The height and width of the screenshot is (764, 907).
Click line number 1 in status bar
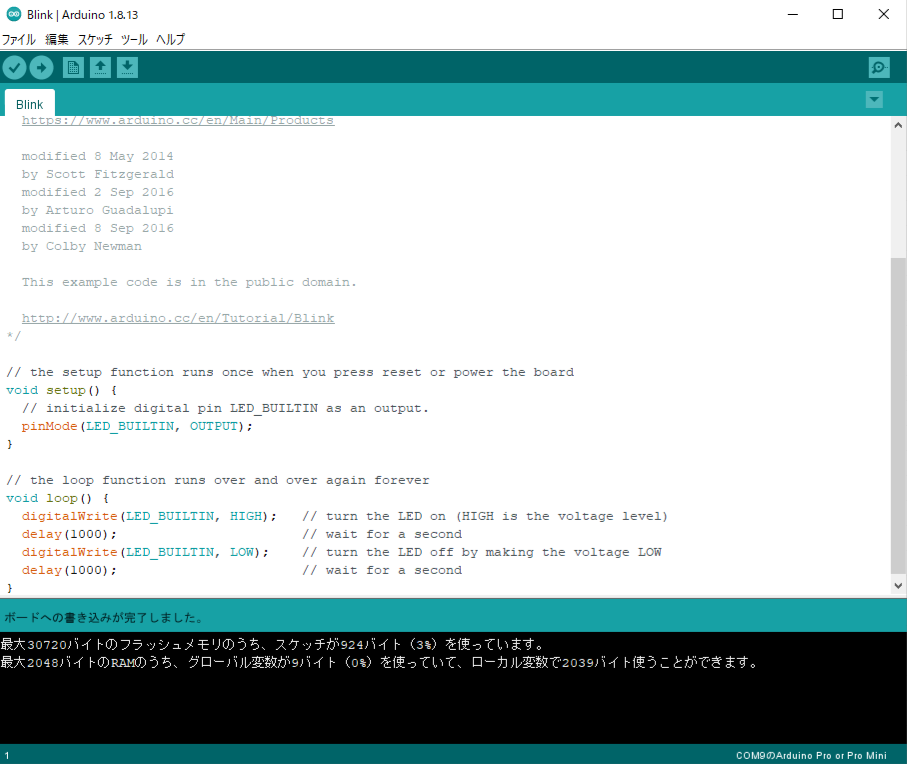pos(7,755)
